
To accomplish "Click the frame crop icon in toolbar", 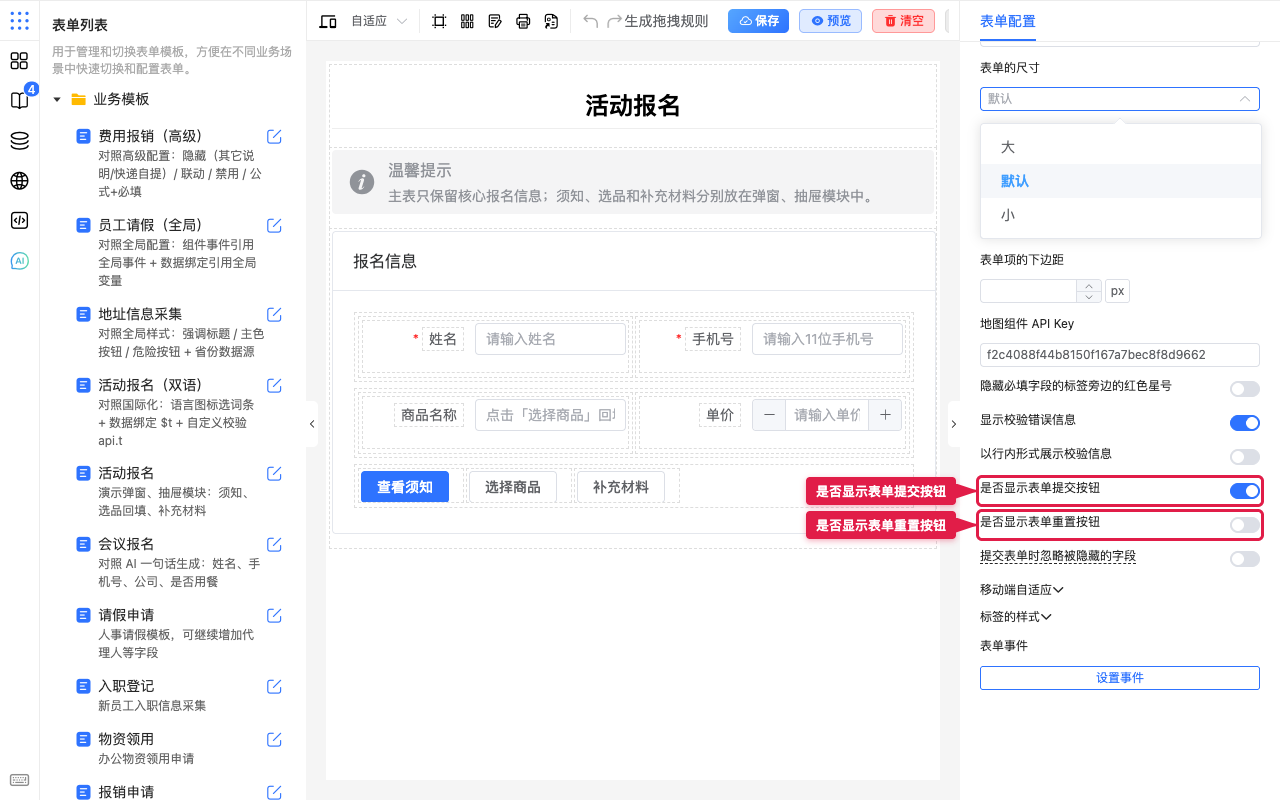I will pyautogui.click(x=439, y=21).
